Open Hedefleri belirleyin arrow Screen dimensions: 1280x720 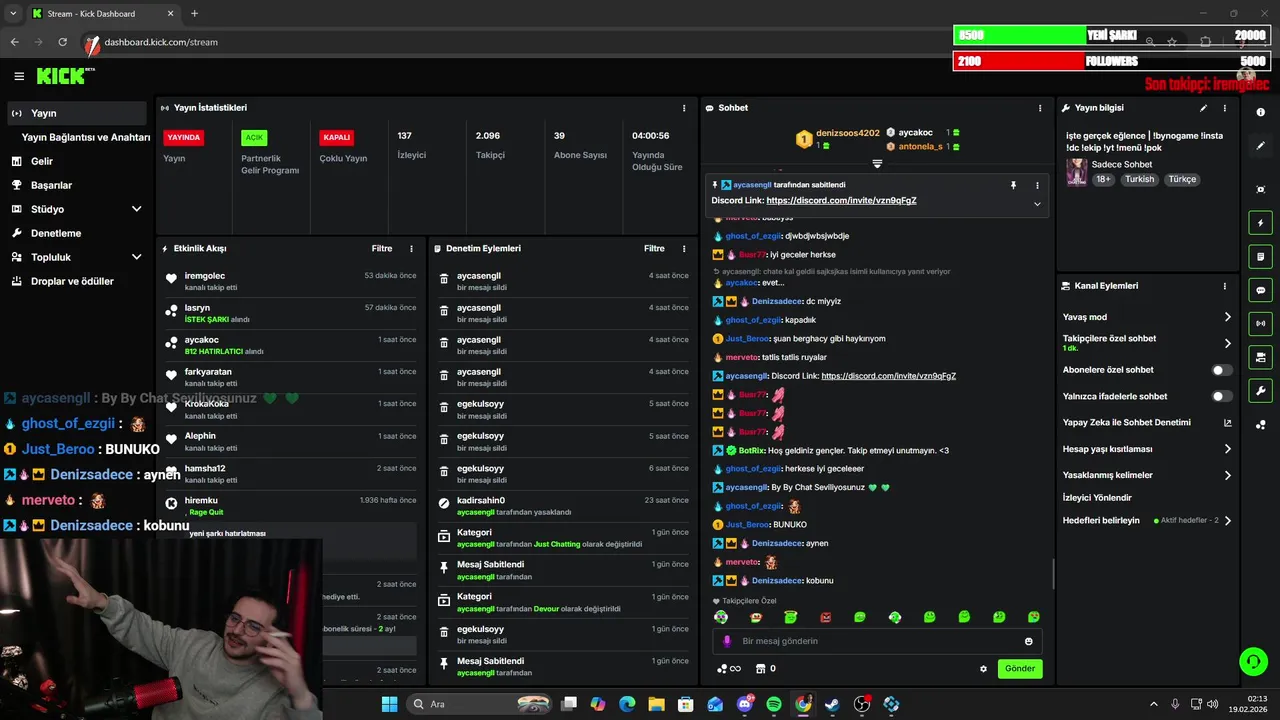(1228, 520)
